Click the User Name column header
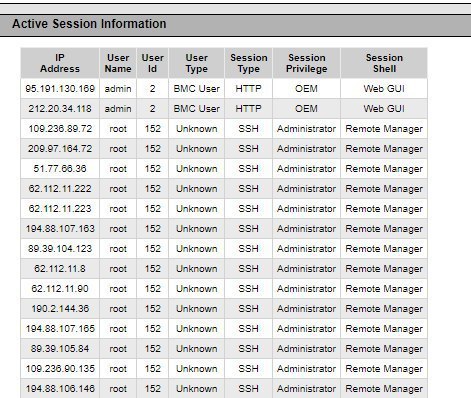Screen dimensions: 471x398 click(118, 63)
